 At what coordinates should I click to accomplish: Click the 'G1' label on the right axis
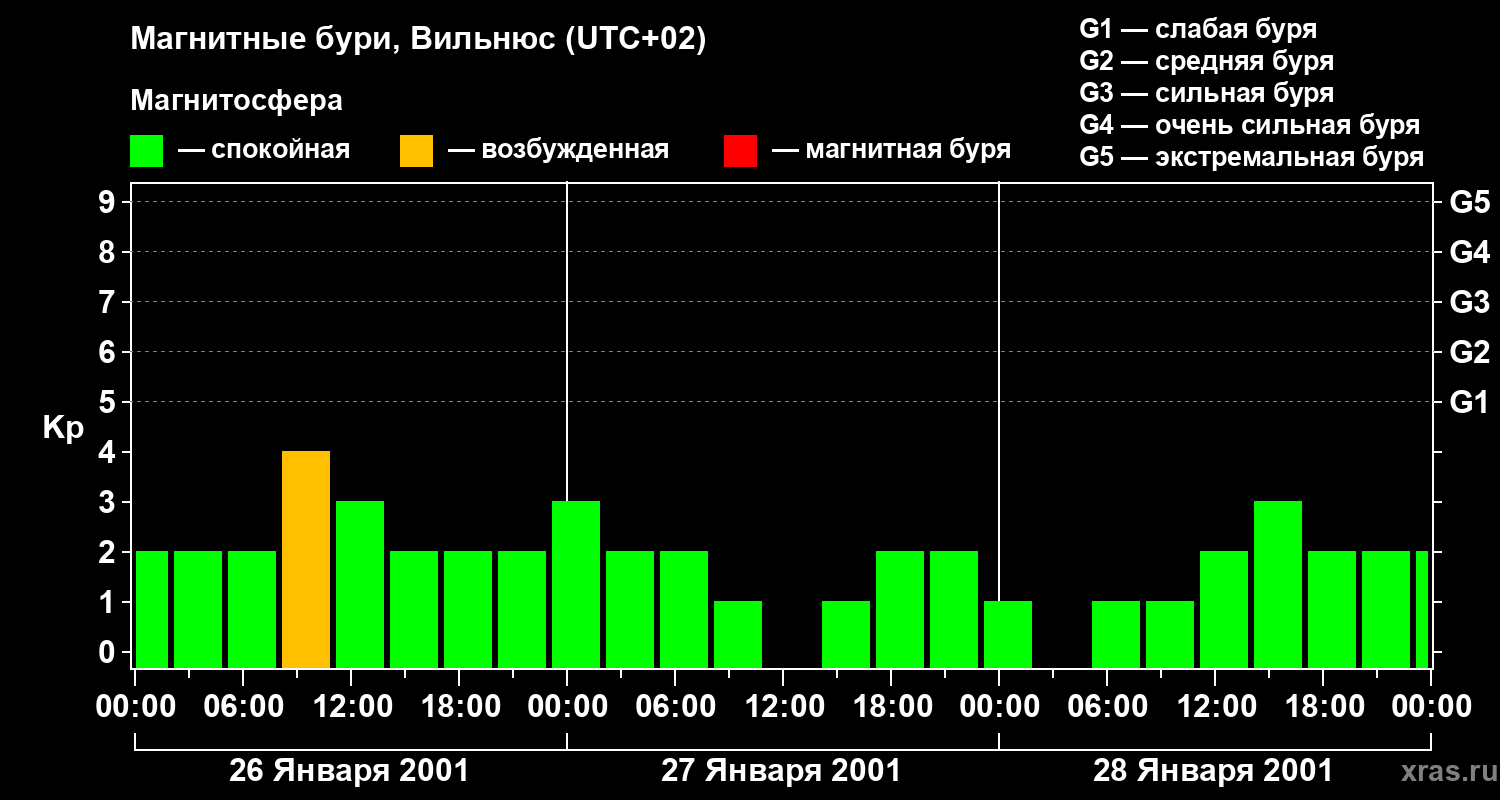(1469, 402)
